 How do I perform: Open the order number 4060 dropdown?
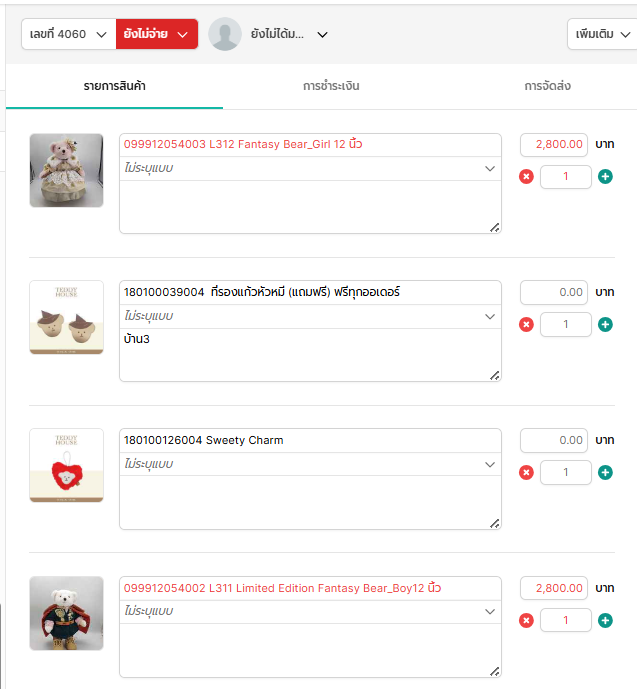68,34
